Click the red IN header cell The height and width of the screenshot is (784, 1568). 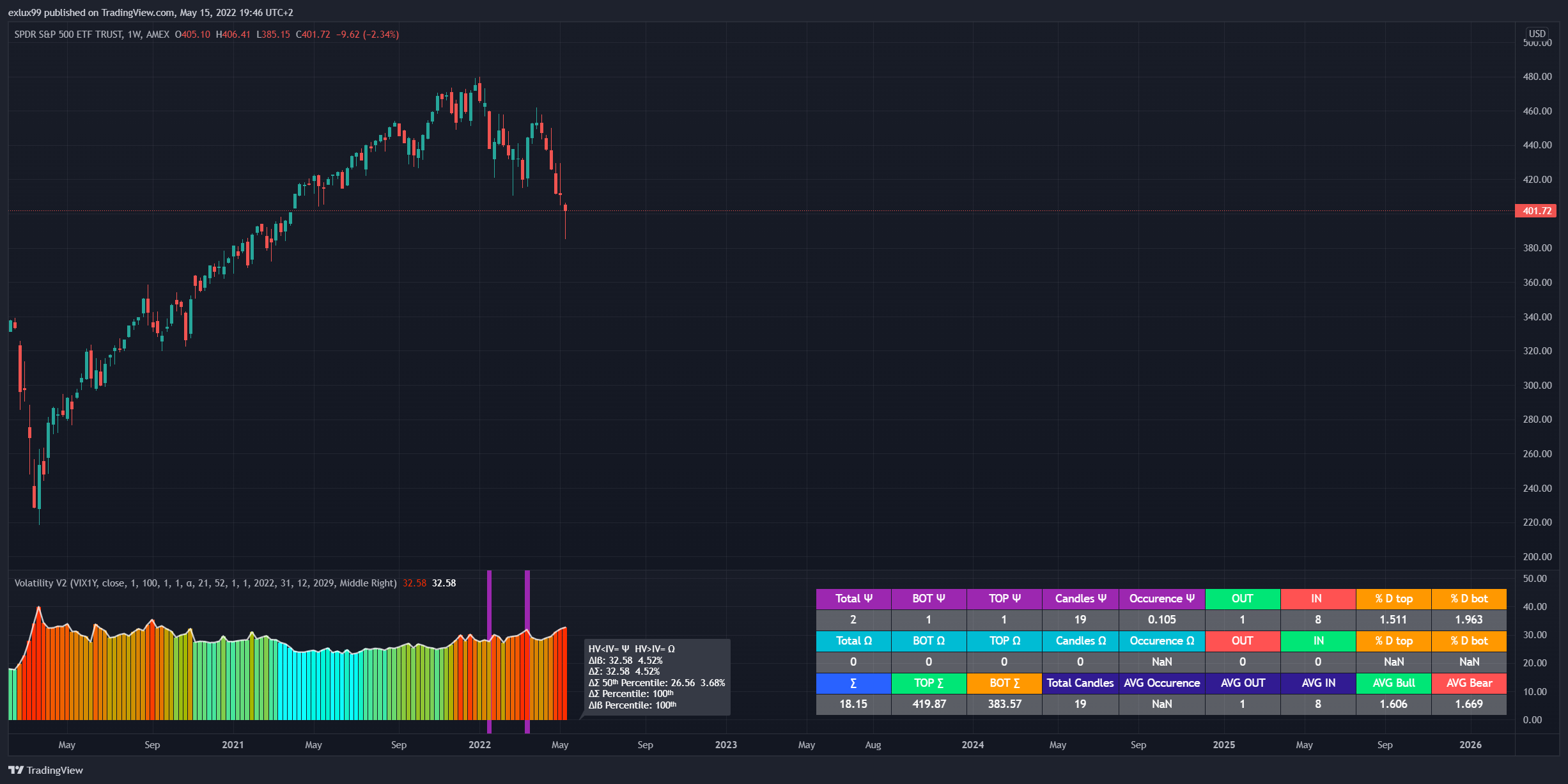point(1318,599)
